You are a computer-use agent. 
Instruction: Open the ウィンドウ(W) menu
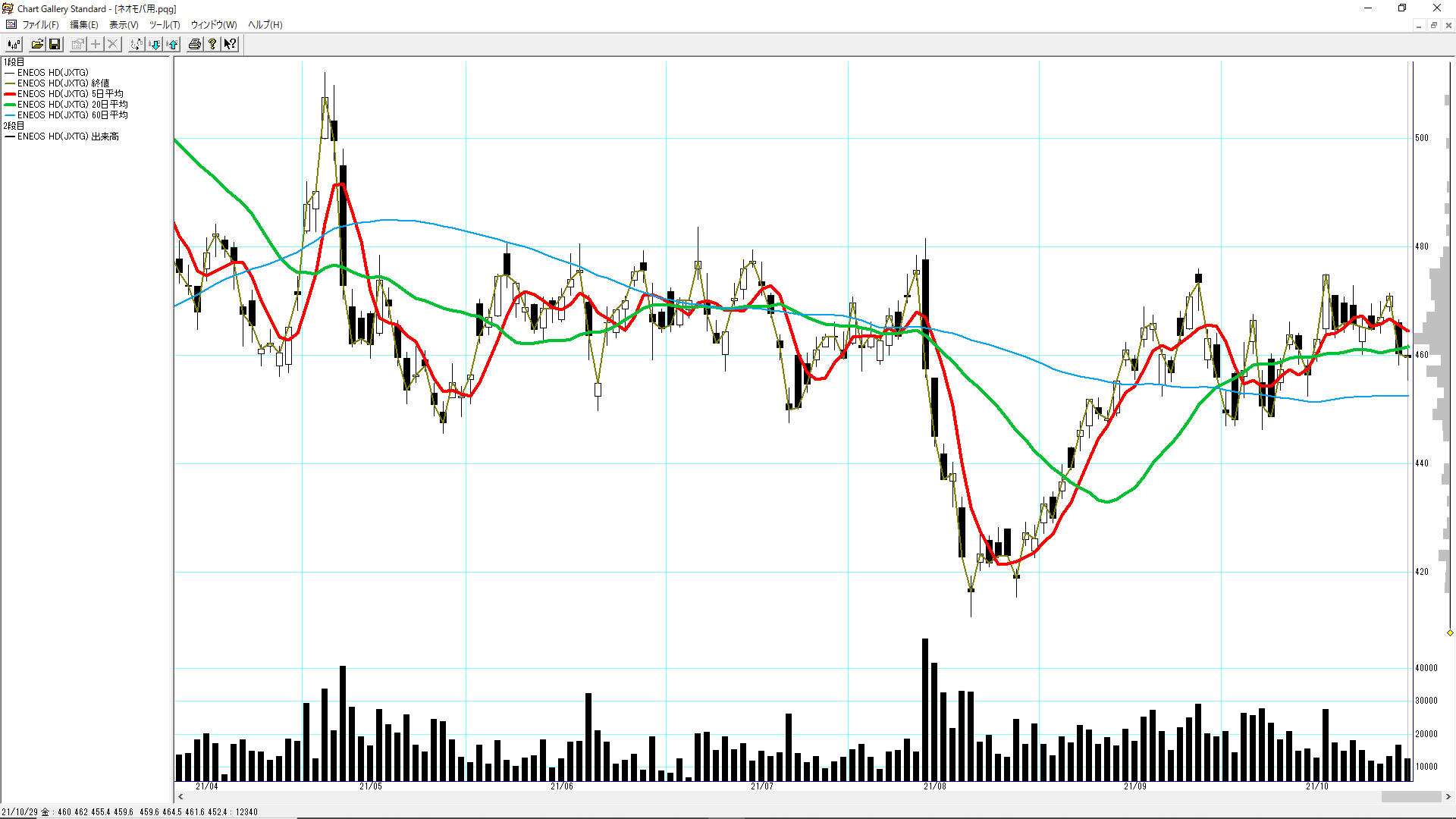(x=213, y=25)
